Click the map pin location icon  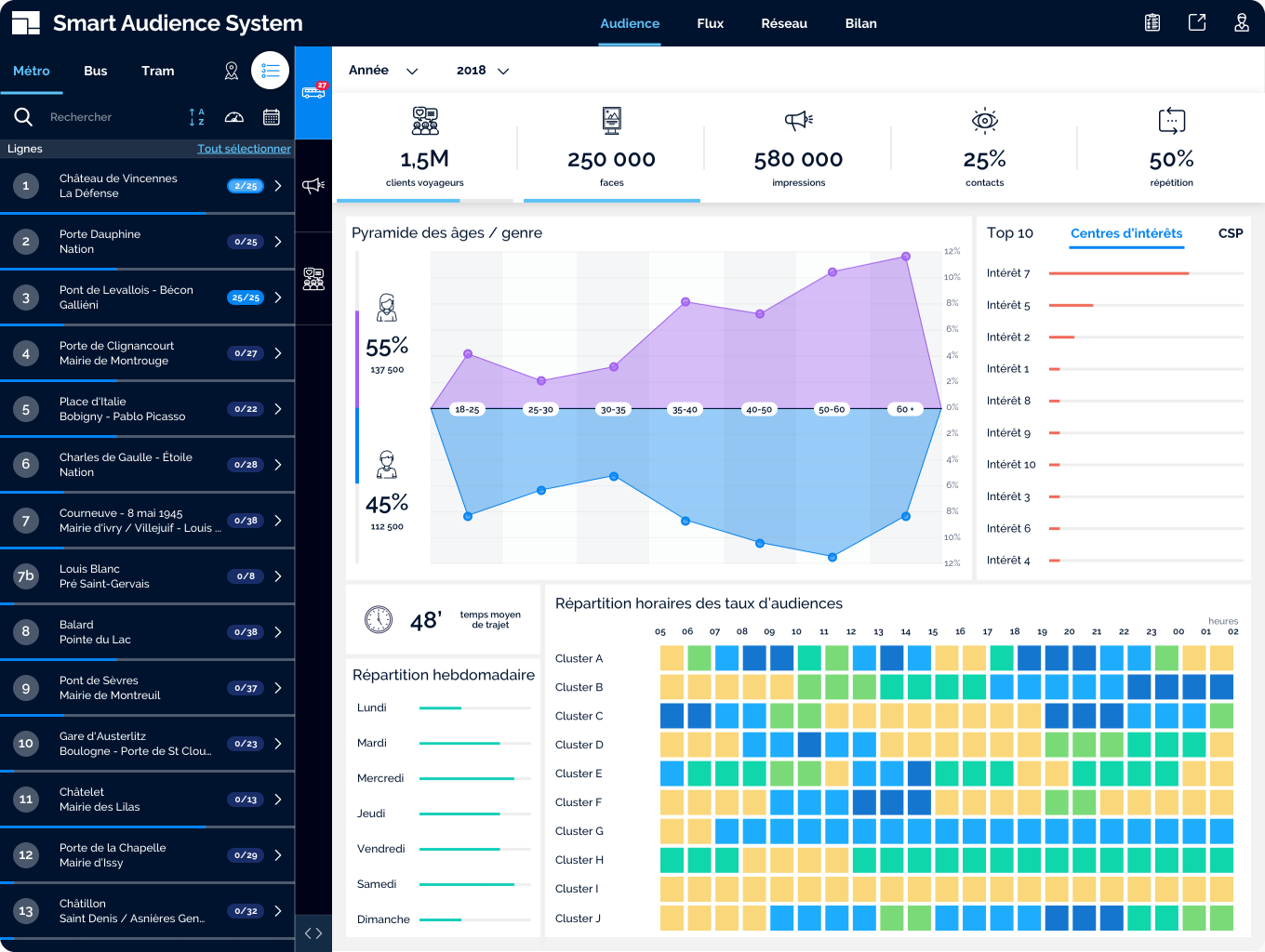tap(232, 71)
